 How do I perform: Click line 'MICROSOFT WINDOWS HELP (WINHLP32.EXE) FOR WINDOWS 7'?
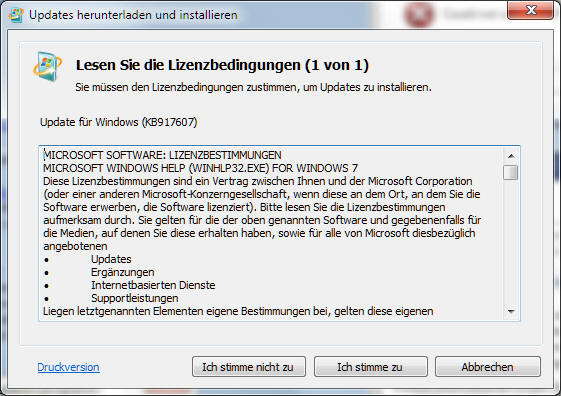click(x=200, y=168)
